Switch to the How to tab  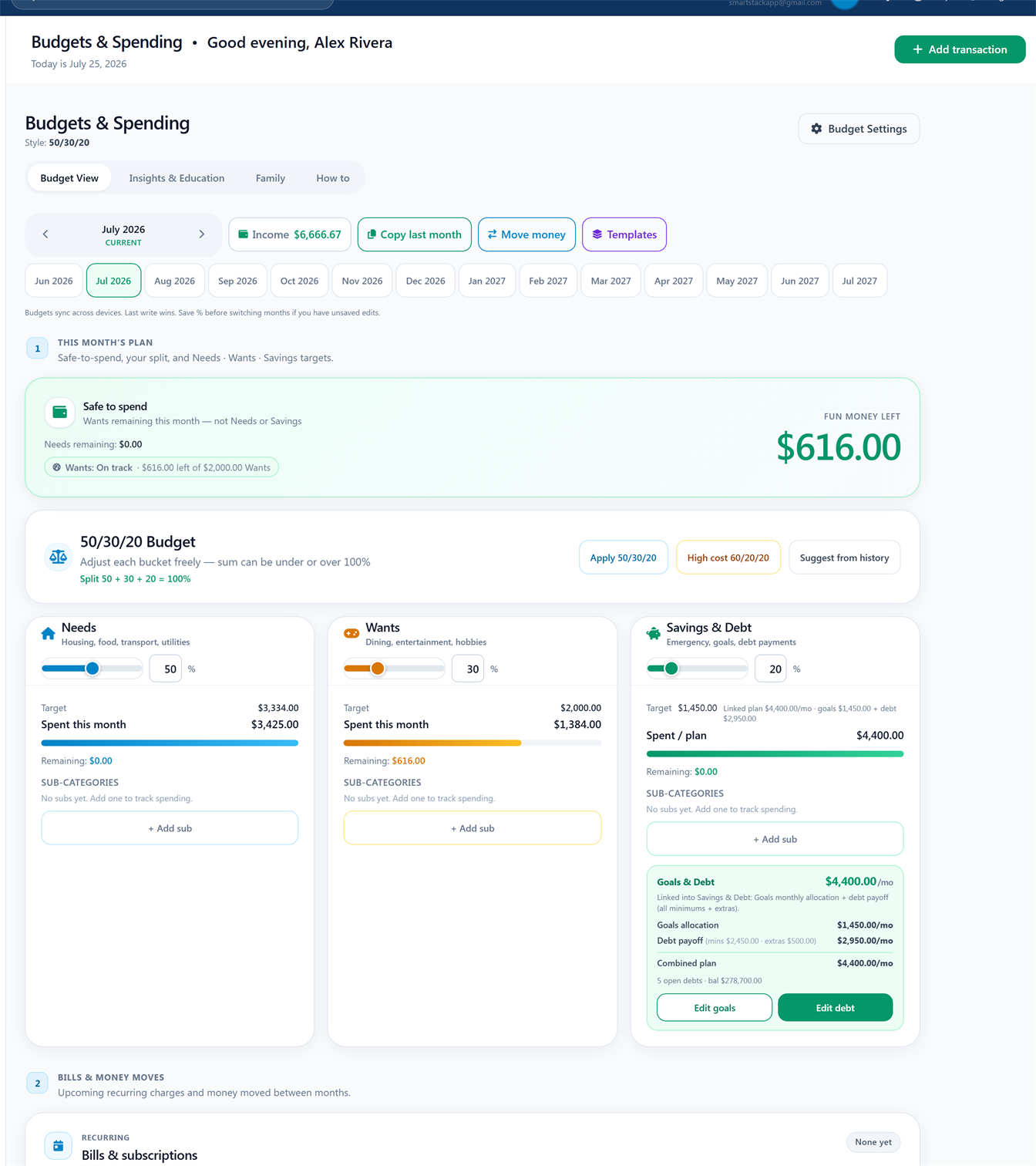333,178
